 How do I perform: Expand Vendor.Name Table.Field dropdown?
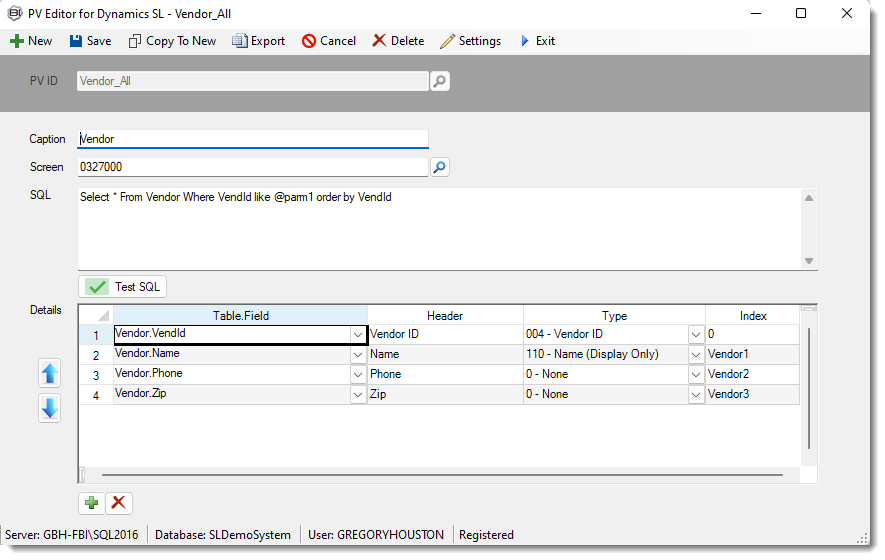point(358,355)
